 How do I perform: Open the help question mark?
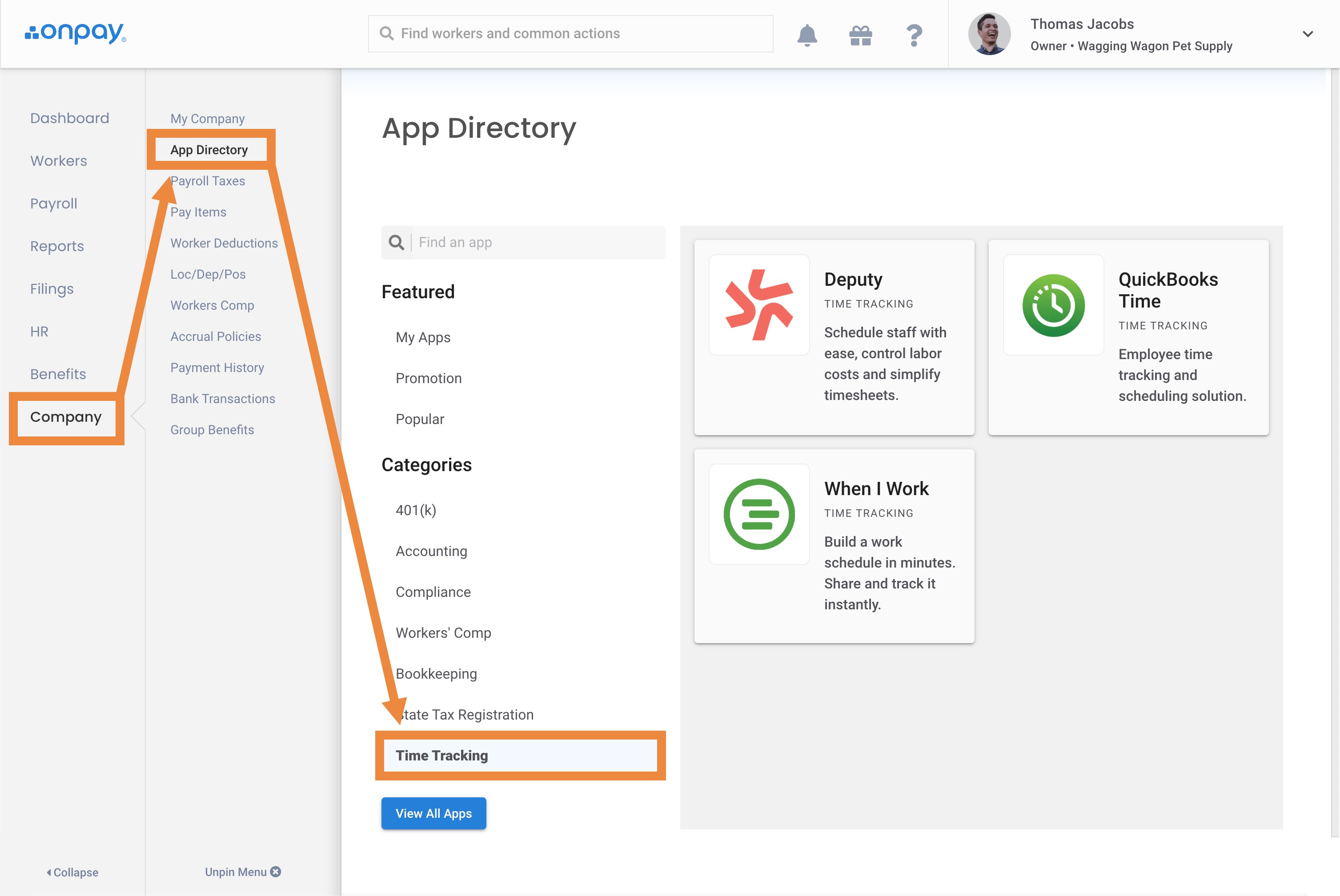(914, 36)
